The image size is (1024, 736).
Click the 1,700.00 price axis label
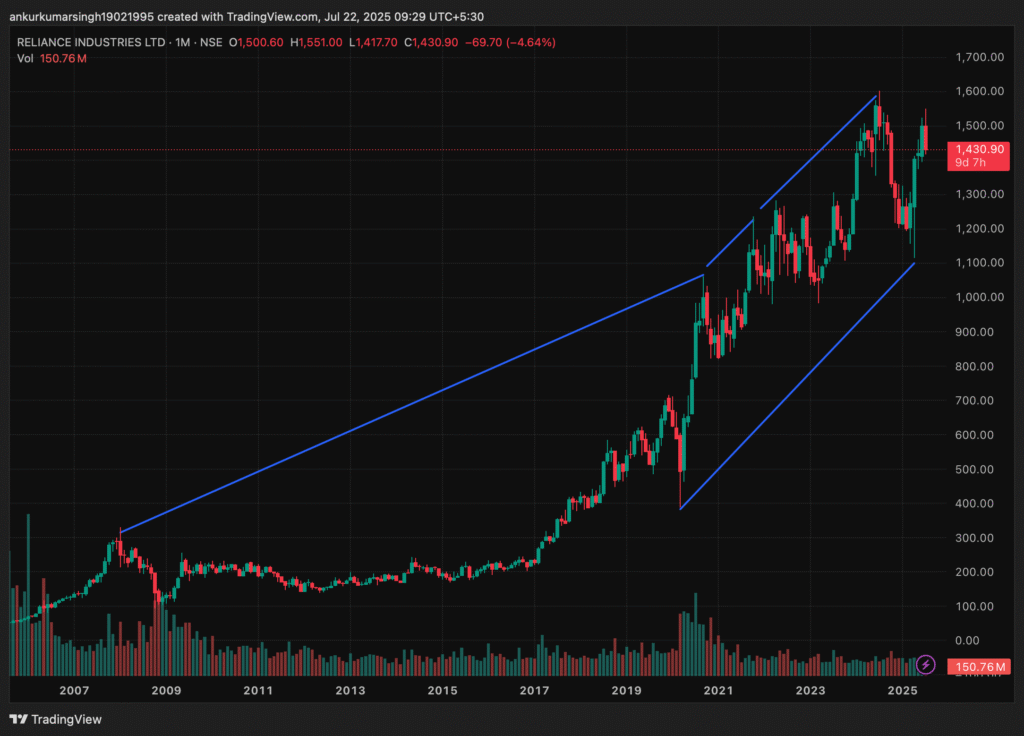(x=980, y=57)
